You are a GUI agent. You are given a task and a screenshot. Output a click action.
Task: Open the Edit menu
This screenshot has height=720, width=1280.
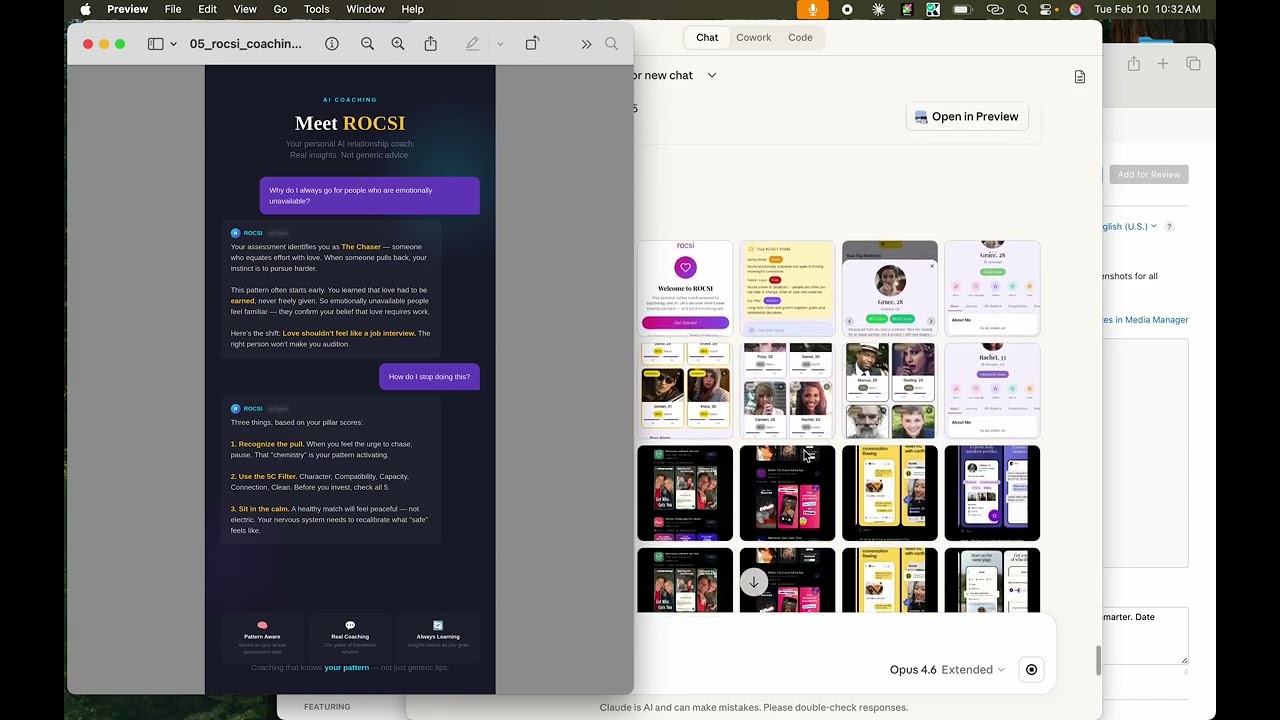207,9
